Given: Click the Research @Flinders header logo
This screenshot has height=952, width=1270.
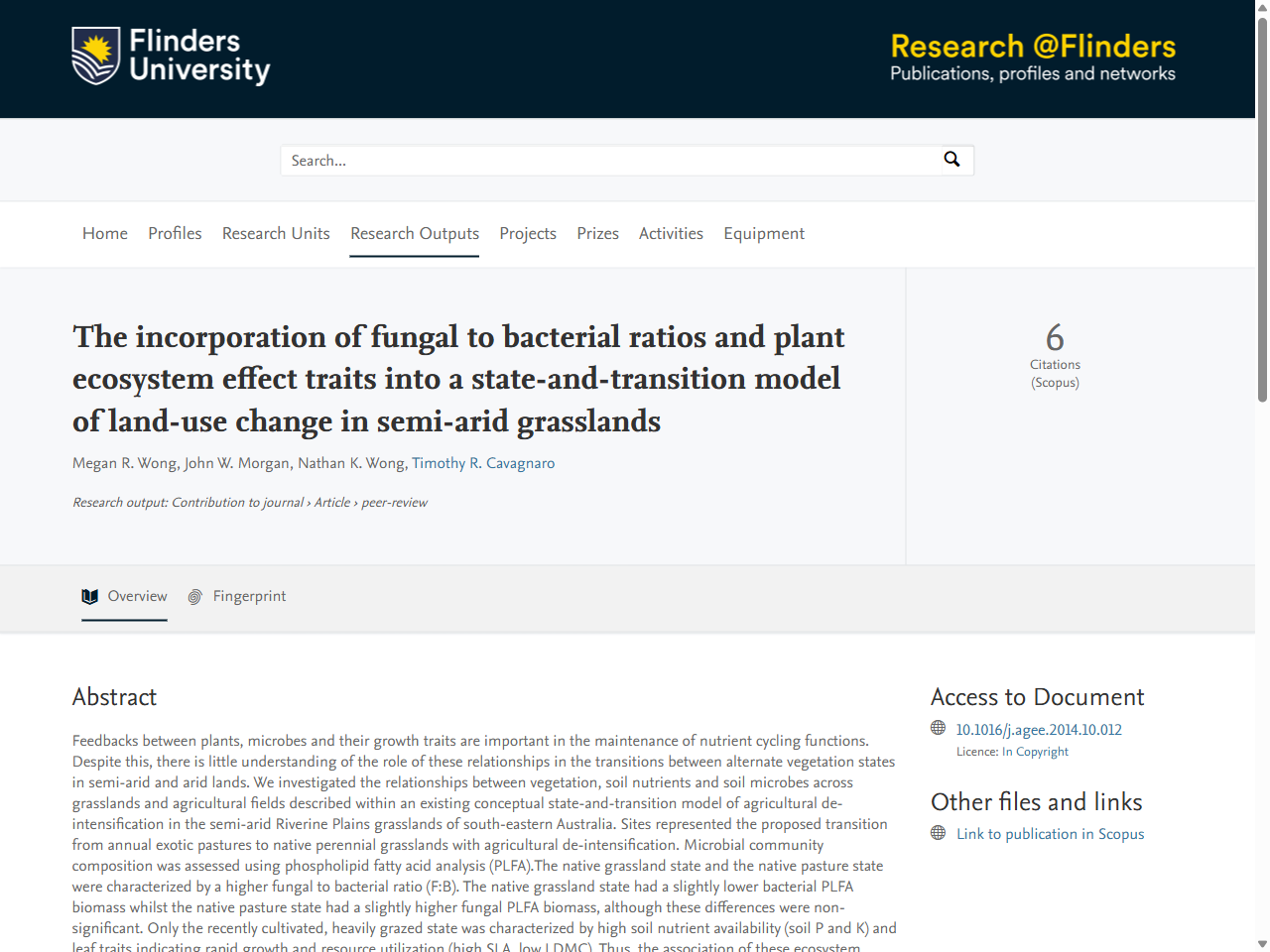Looking at the screenshot, I should 1032,57.
